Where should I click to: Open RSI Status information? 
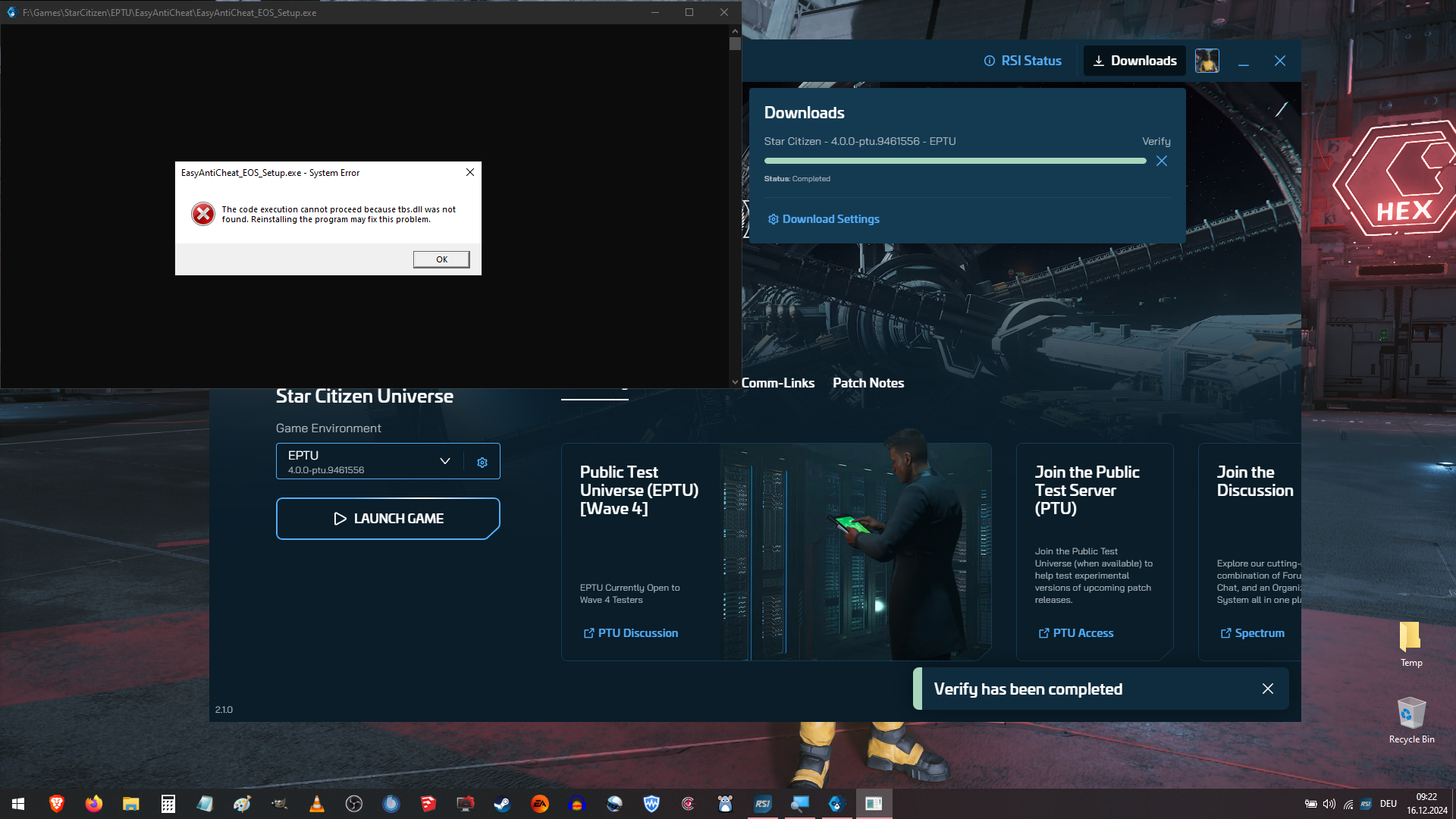(1021, 61)
